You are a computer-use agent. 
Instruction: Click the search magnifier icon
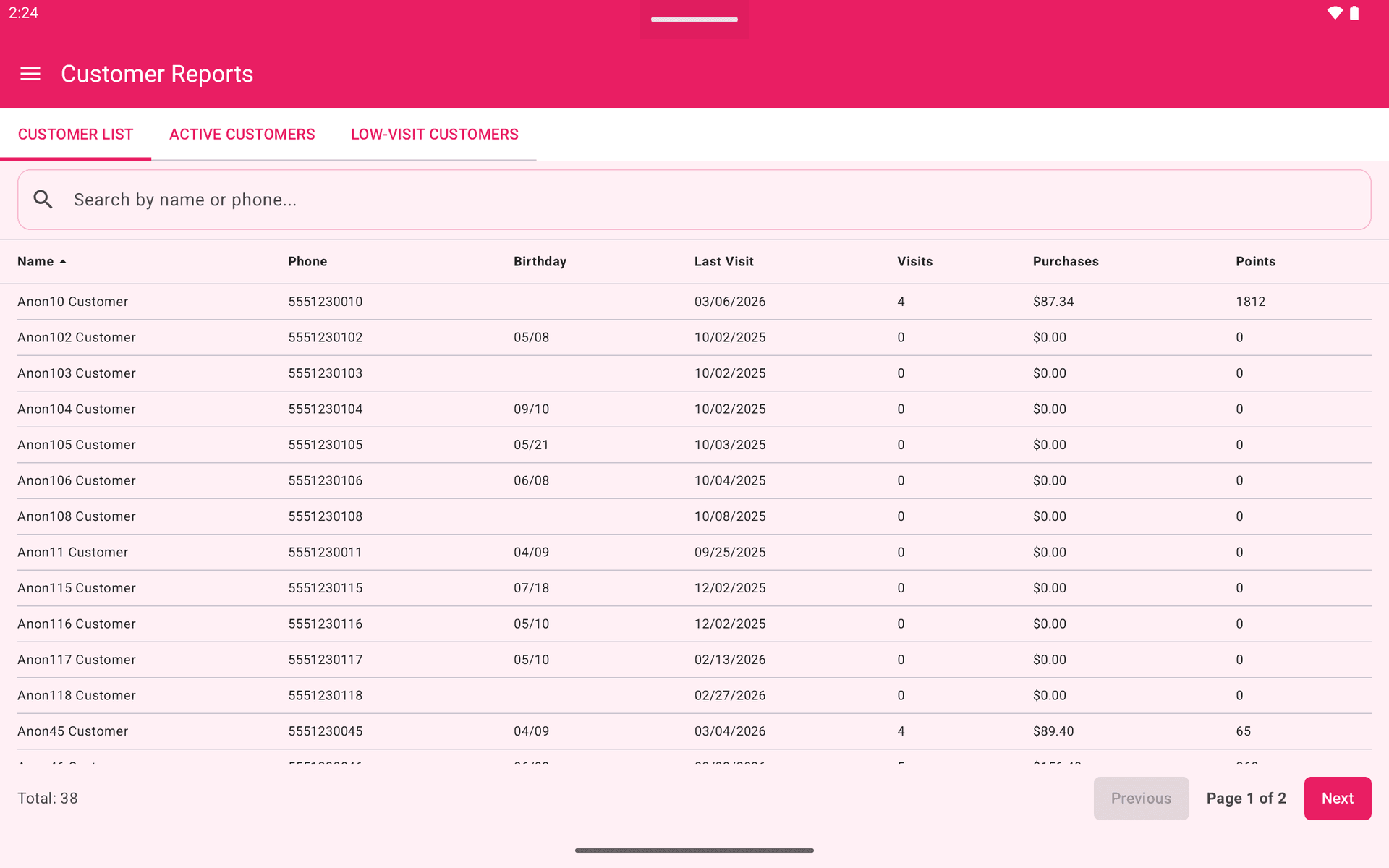pyautogui.click(x=43, y=200)
